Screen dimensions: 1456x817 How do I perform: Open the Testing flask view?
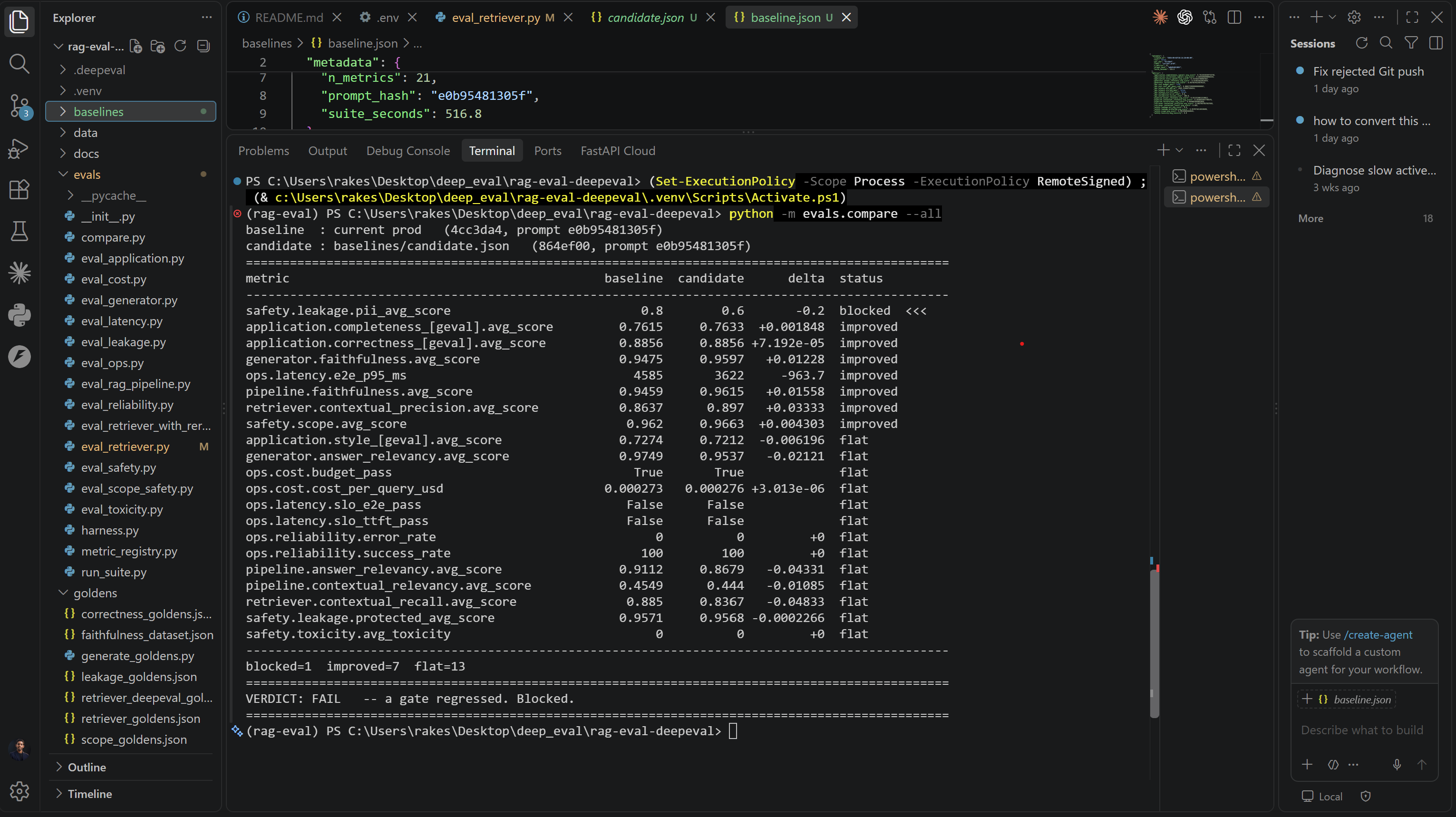[x=19, y=231]
